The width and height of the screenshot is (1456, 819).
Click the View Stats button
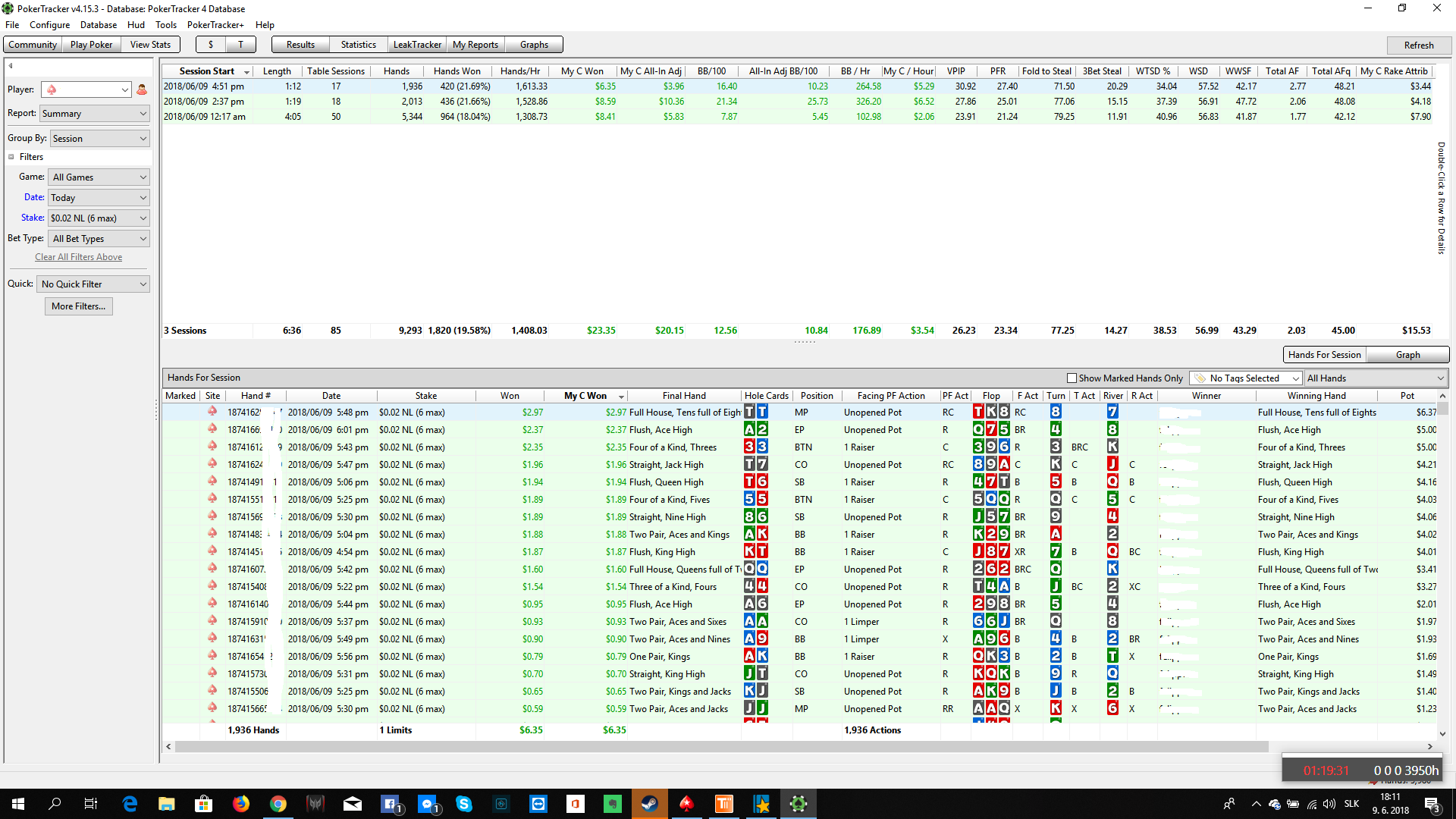(150, 45)
